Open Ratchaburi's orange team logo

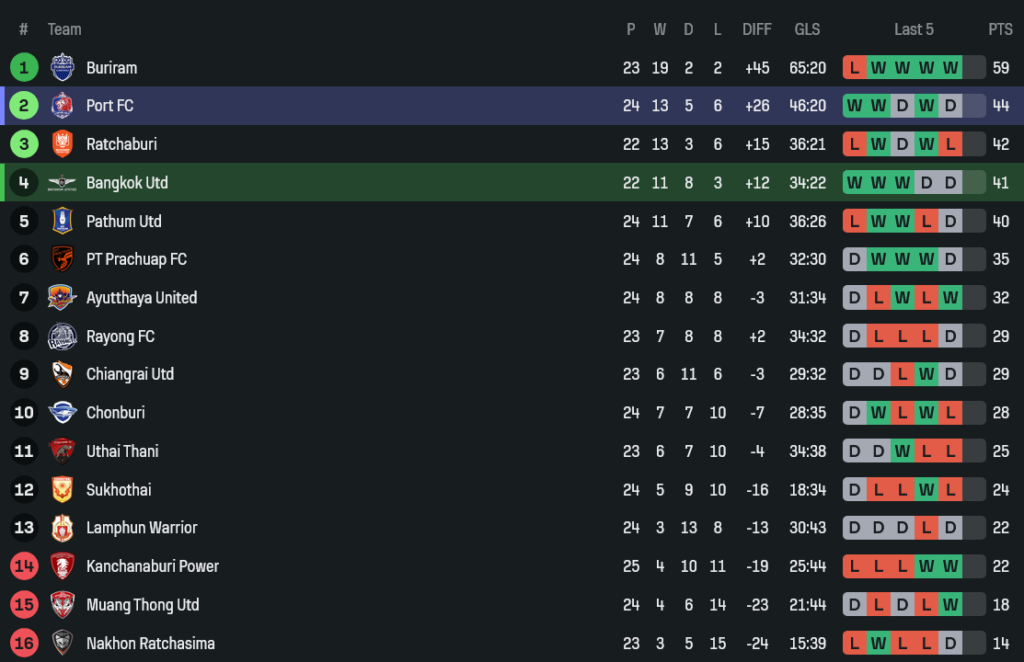tap(63, 144)
